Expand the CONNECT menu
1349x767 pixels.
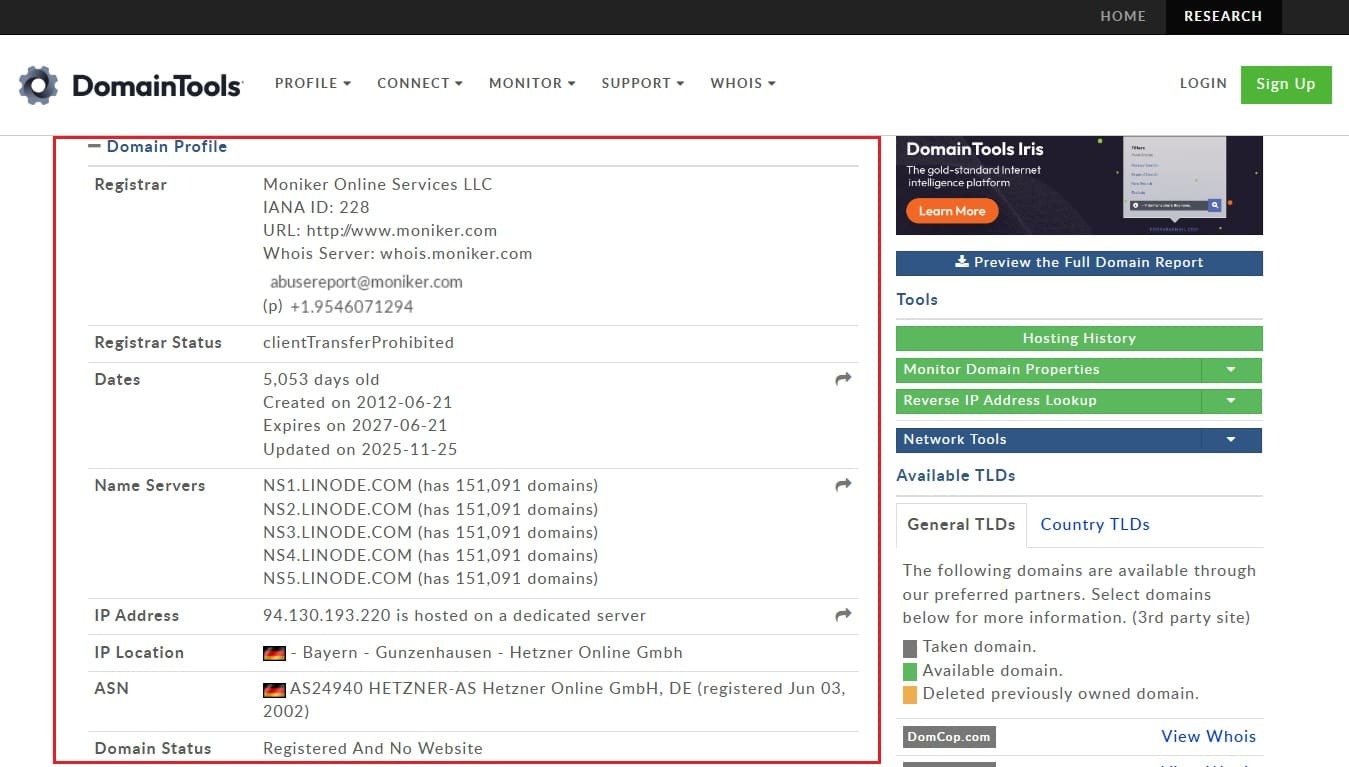419,83
